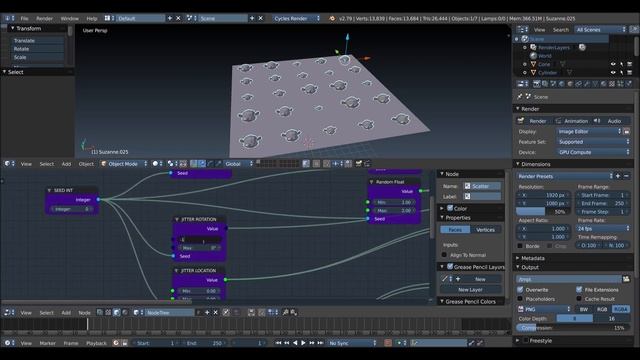Enable the Cache Result checkbox

coord(579,299)
